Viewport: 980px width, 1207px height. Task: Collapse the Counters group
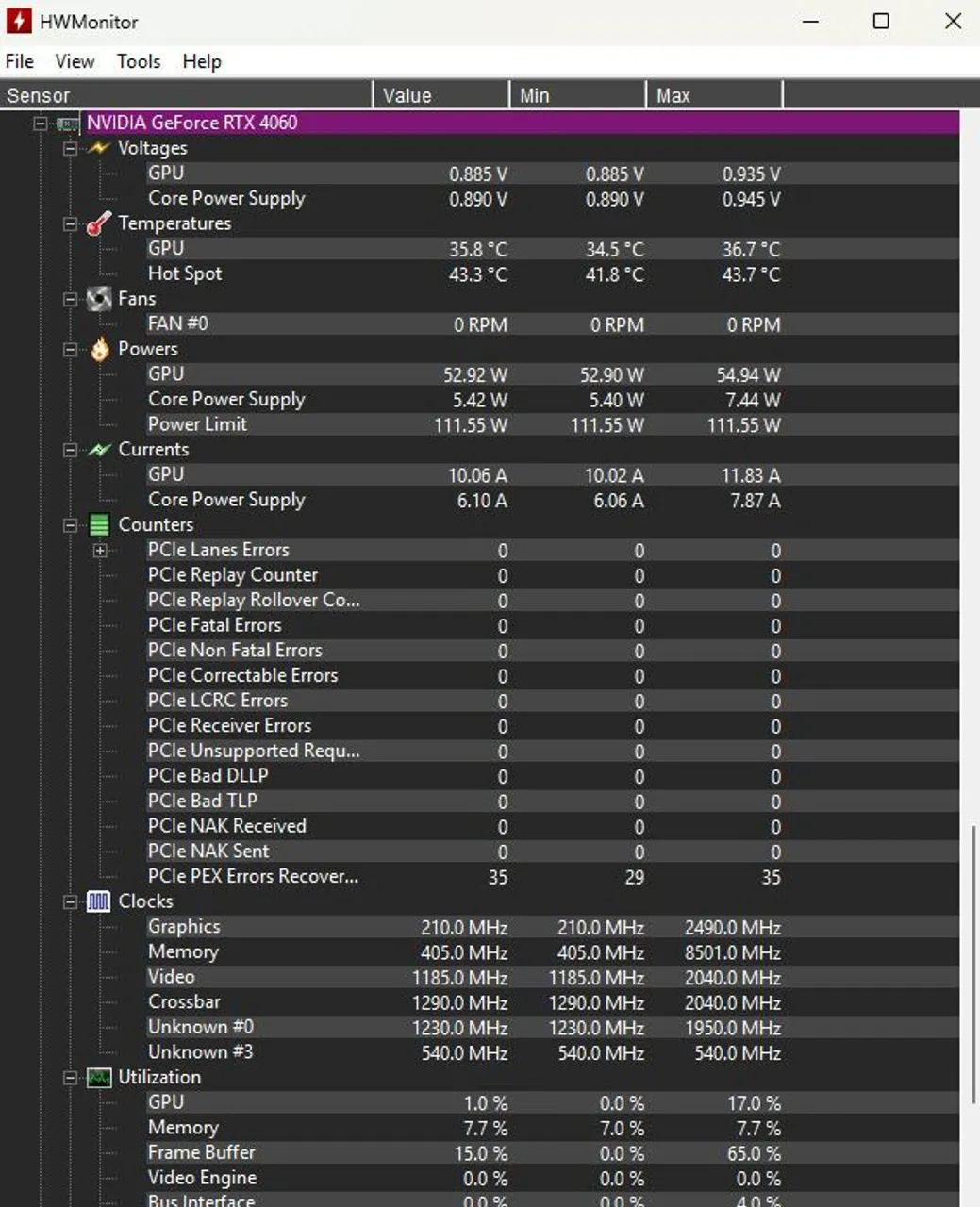tap(70, 525)
